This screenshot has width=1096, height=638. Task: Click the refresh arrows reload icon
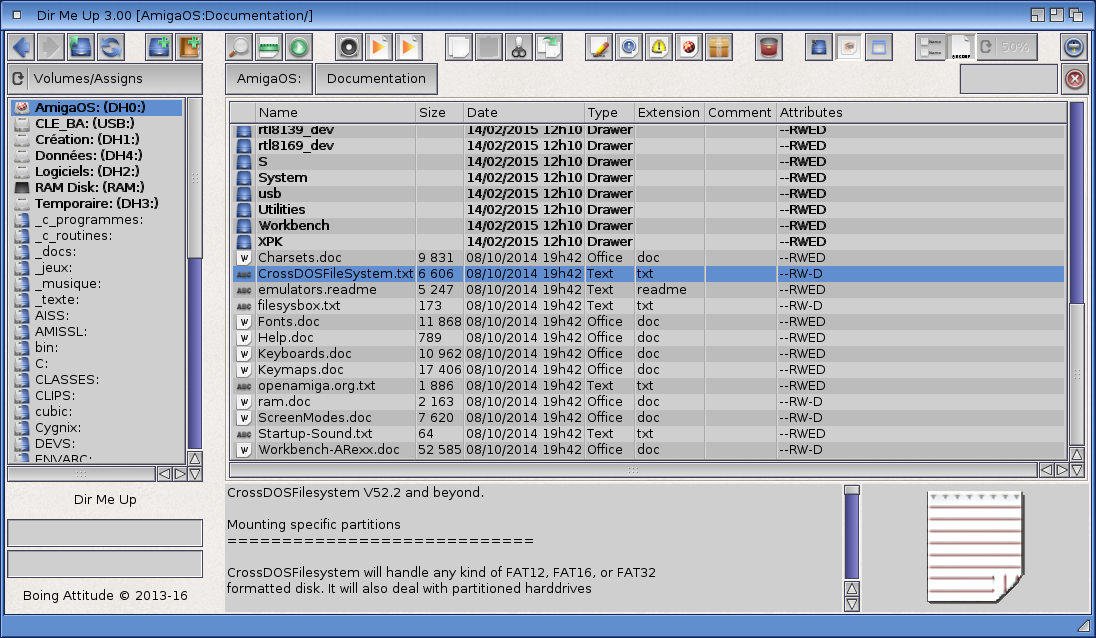(x=110, y=47)
